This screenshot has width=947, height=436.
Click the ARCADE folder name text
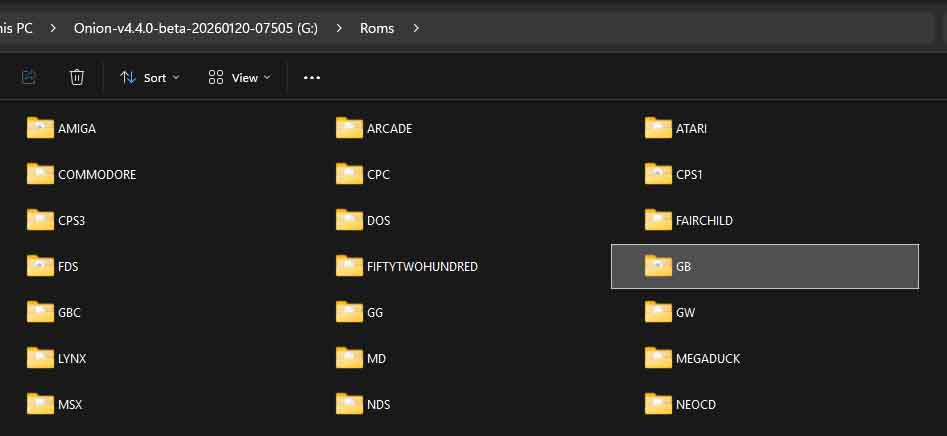point(390,129)
